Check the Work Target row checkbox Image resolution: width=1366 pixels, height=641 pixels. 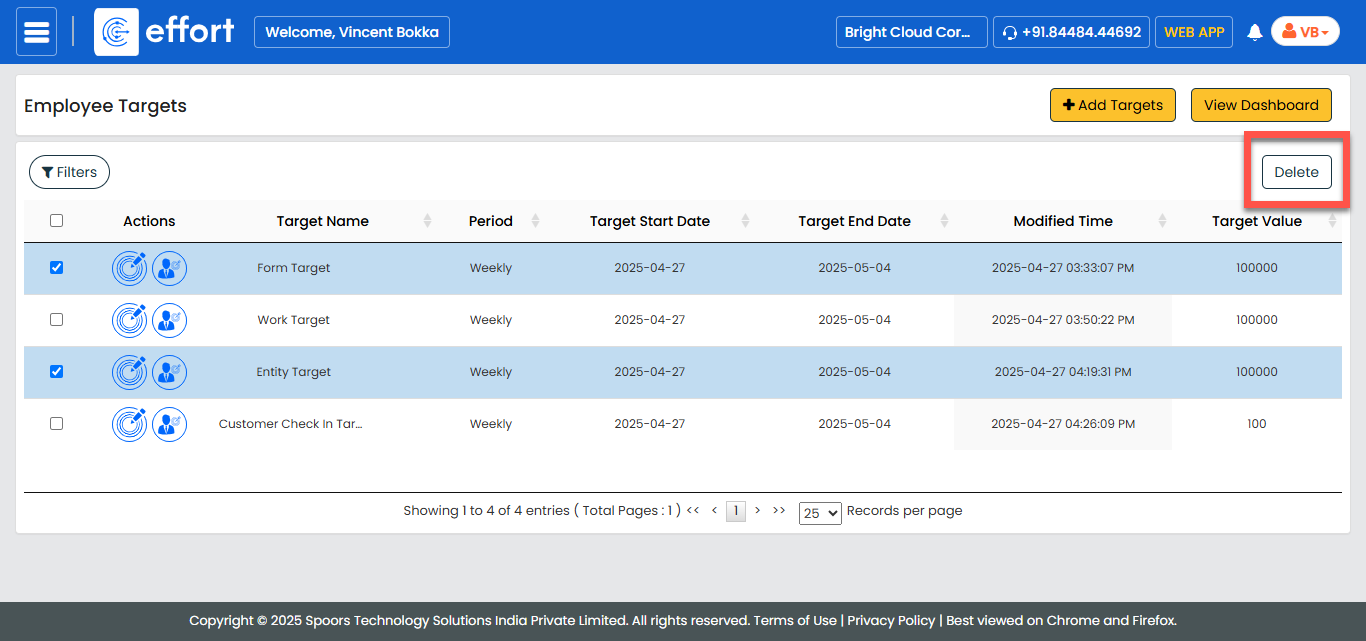[x=56, y=320]
